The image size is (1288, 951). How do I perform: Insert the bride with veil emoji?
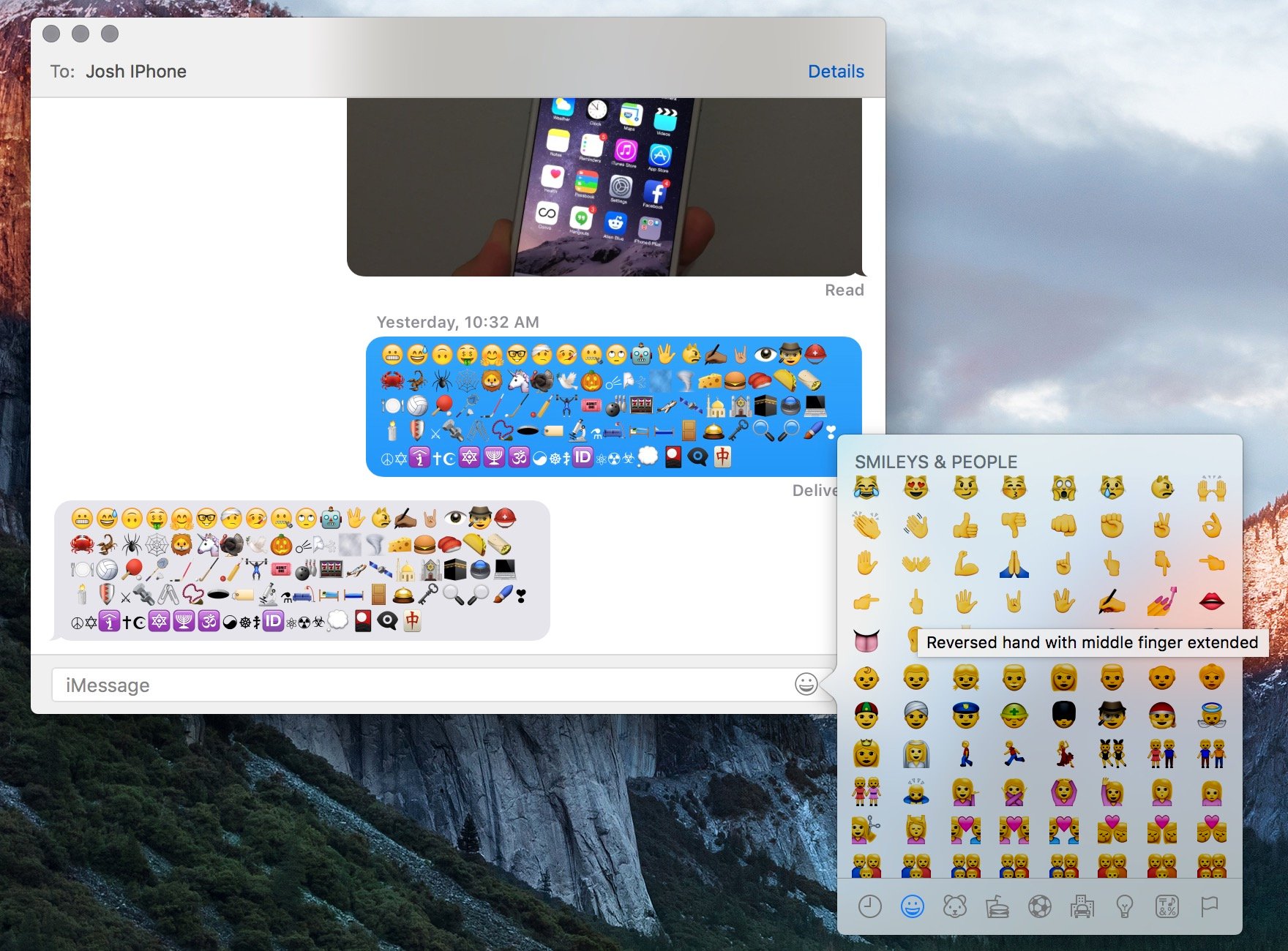tap(916, 753)
